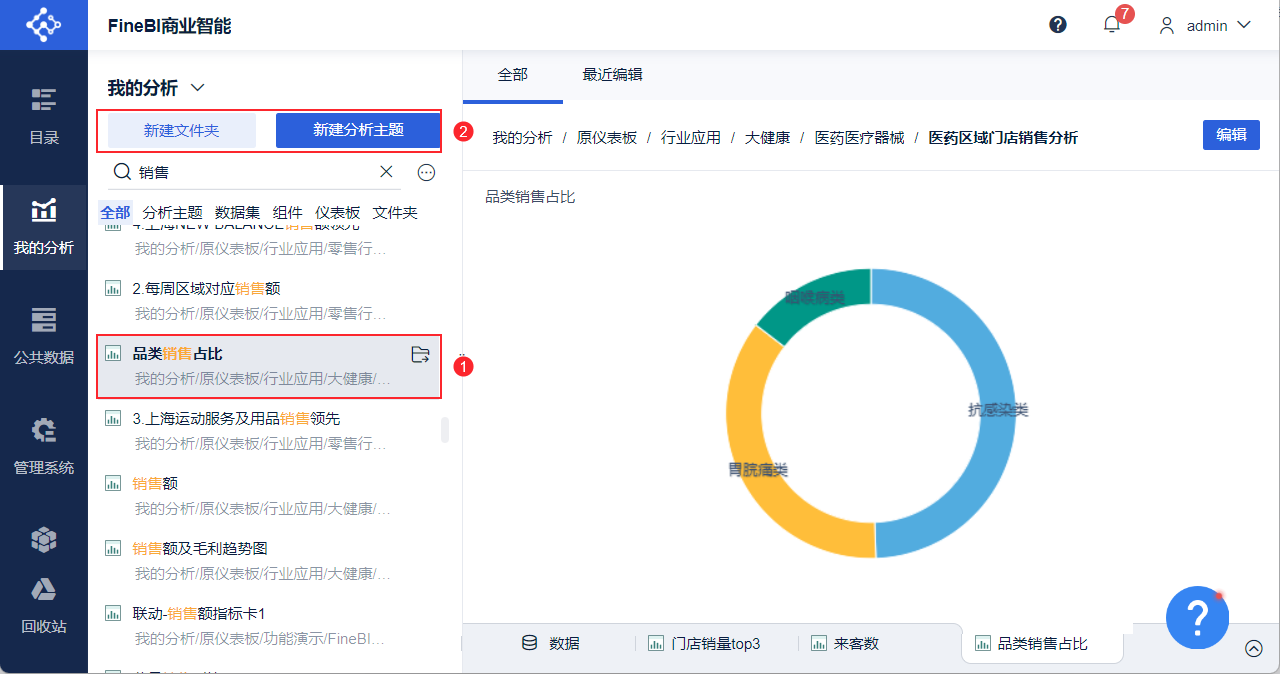
Task: Expand the 我的分析 title dropdown
Action: tap(197, 88)
